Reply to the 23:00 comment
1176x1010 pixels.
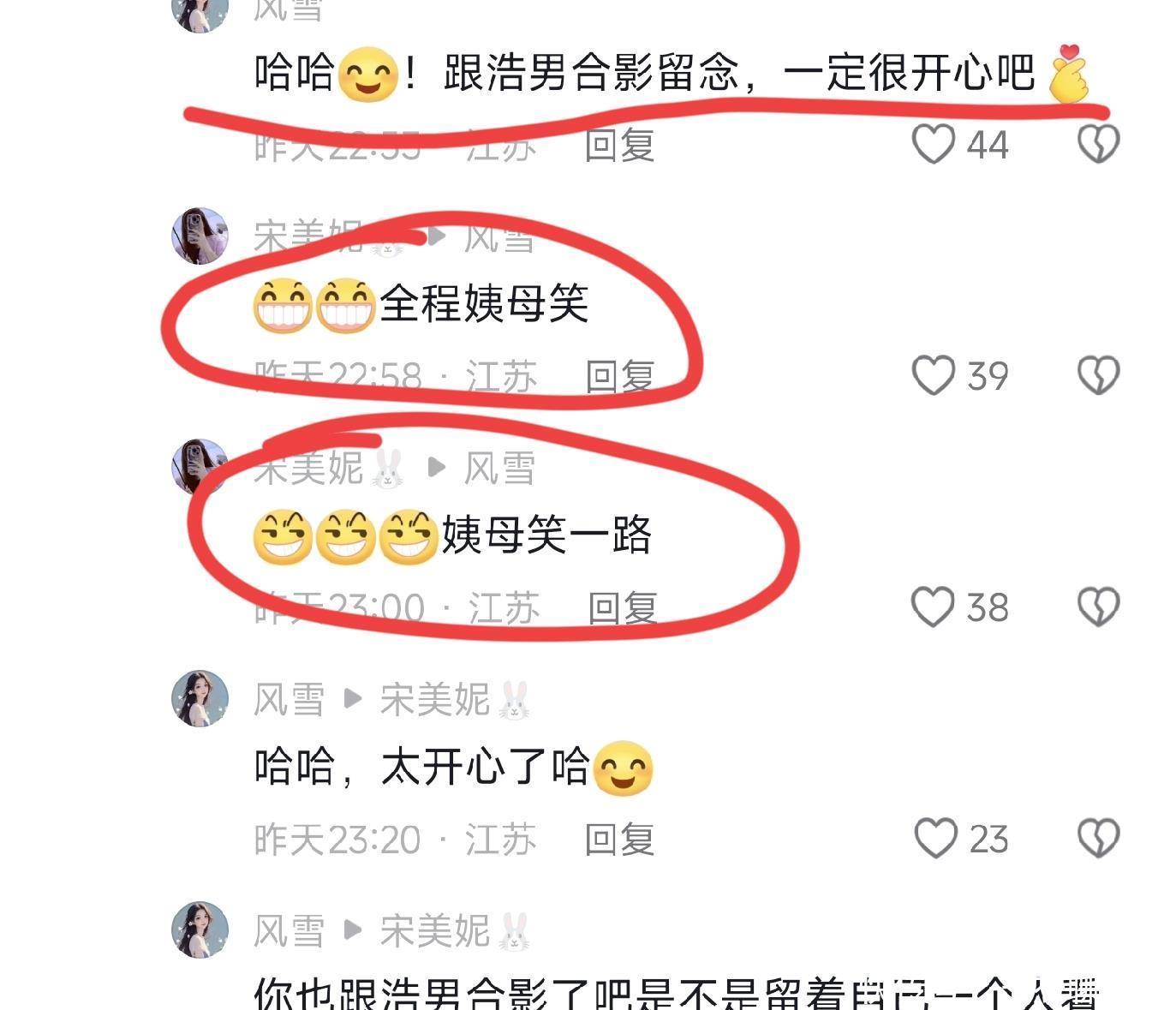(623, 607)
